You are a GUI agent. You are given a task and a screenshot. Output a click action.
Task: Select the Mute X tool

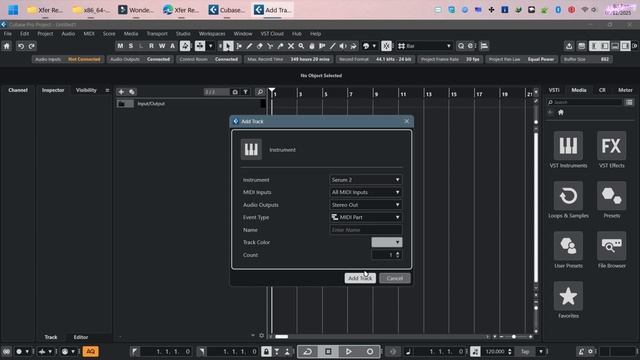(x=291, y=46)
